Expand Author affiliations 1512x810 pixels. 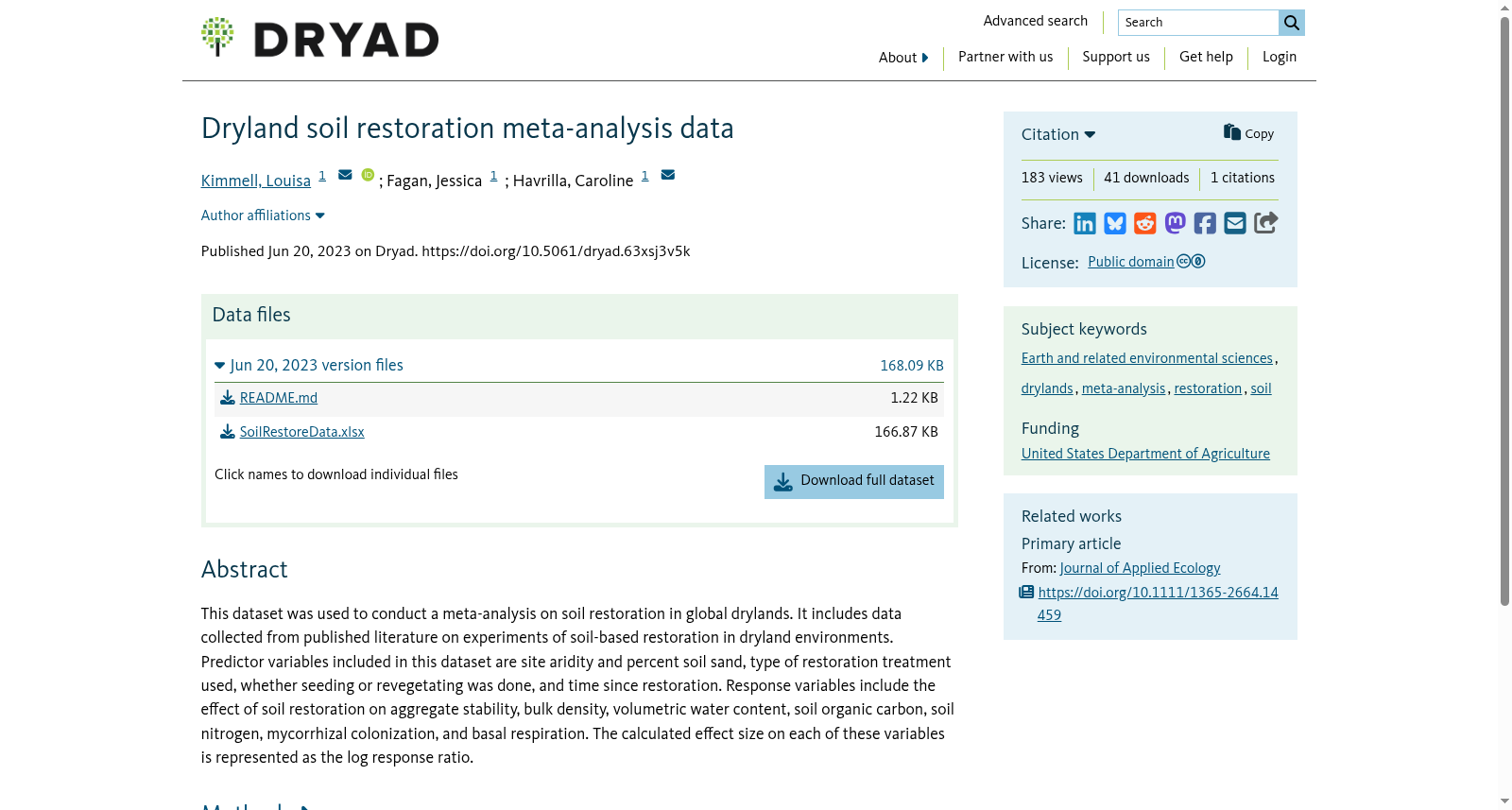(x=263, y=215)
